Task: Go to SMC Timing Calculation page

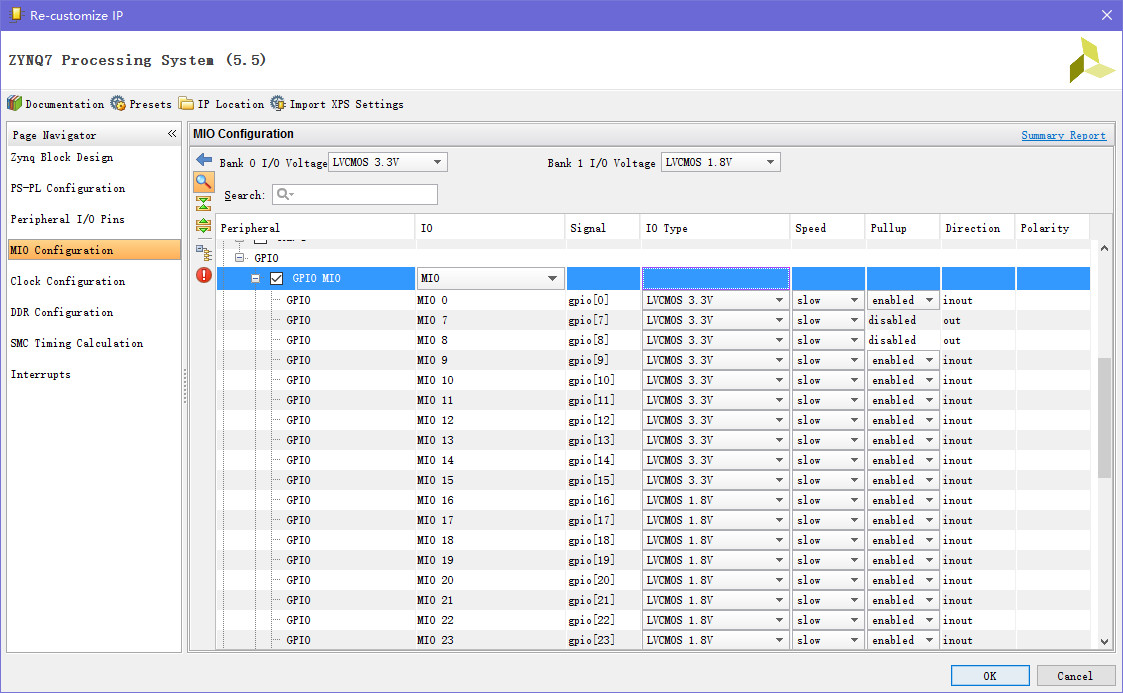Action: point(77,343)
